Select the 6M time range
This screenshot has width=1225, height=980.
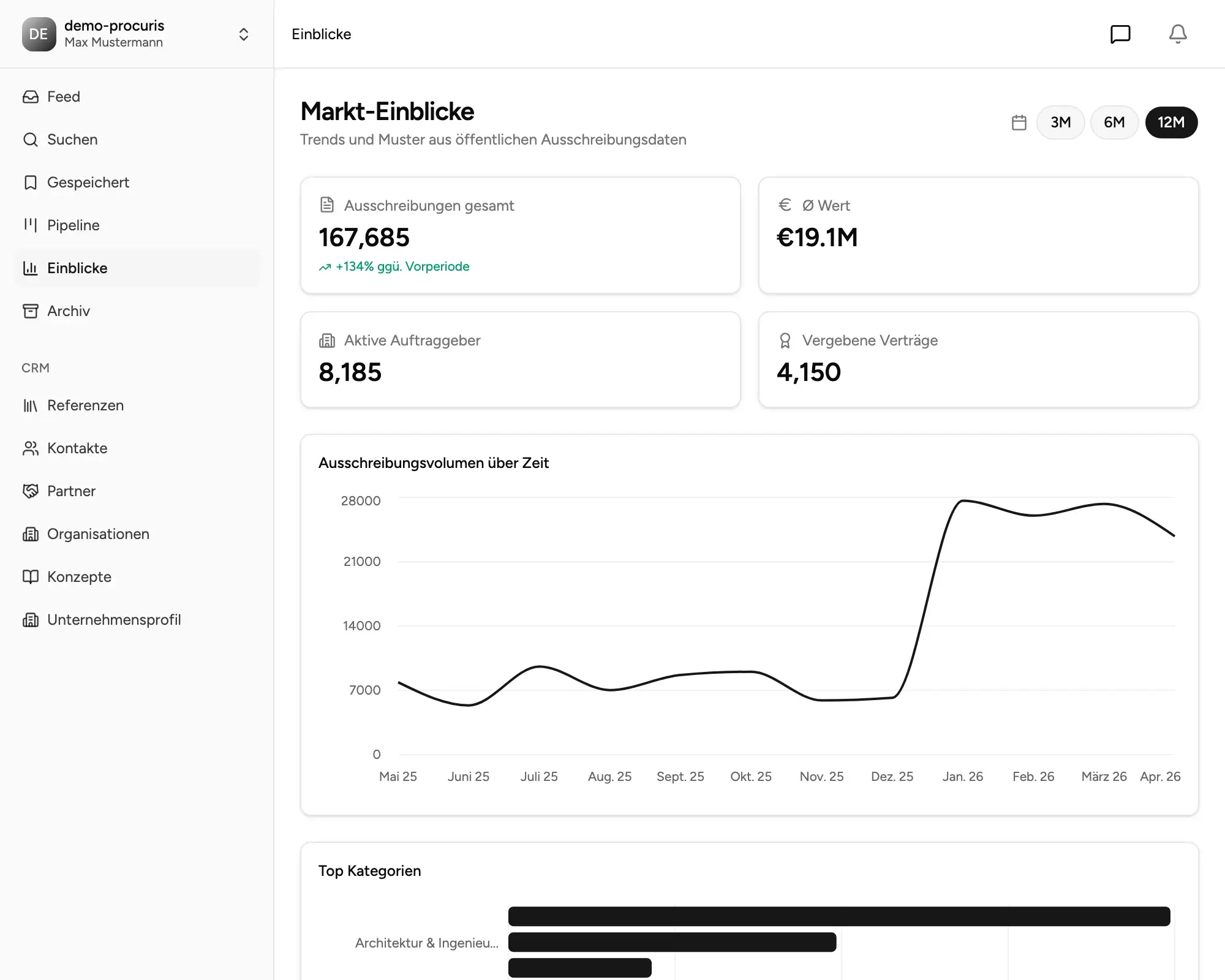(x=1114, y=122)
